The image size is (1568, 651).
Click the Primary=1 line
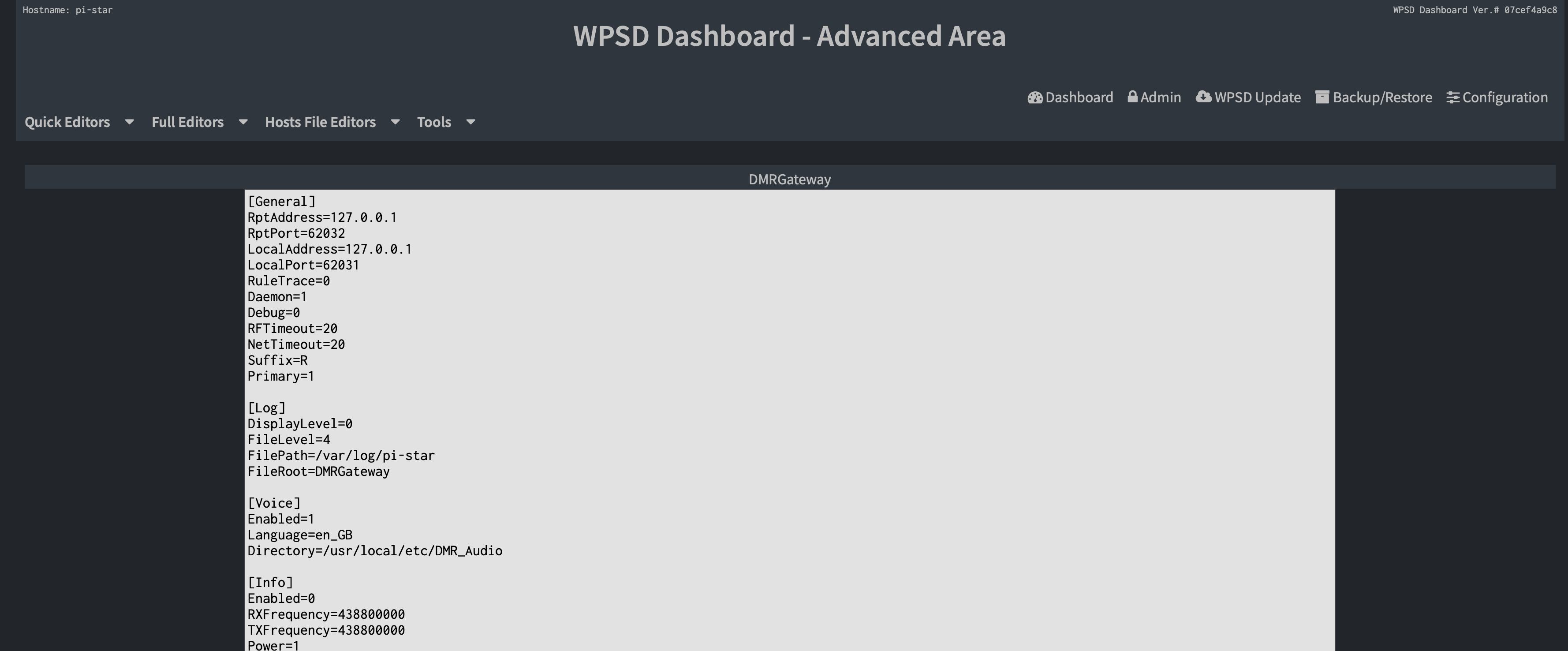point(280,376)
